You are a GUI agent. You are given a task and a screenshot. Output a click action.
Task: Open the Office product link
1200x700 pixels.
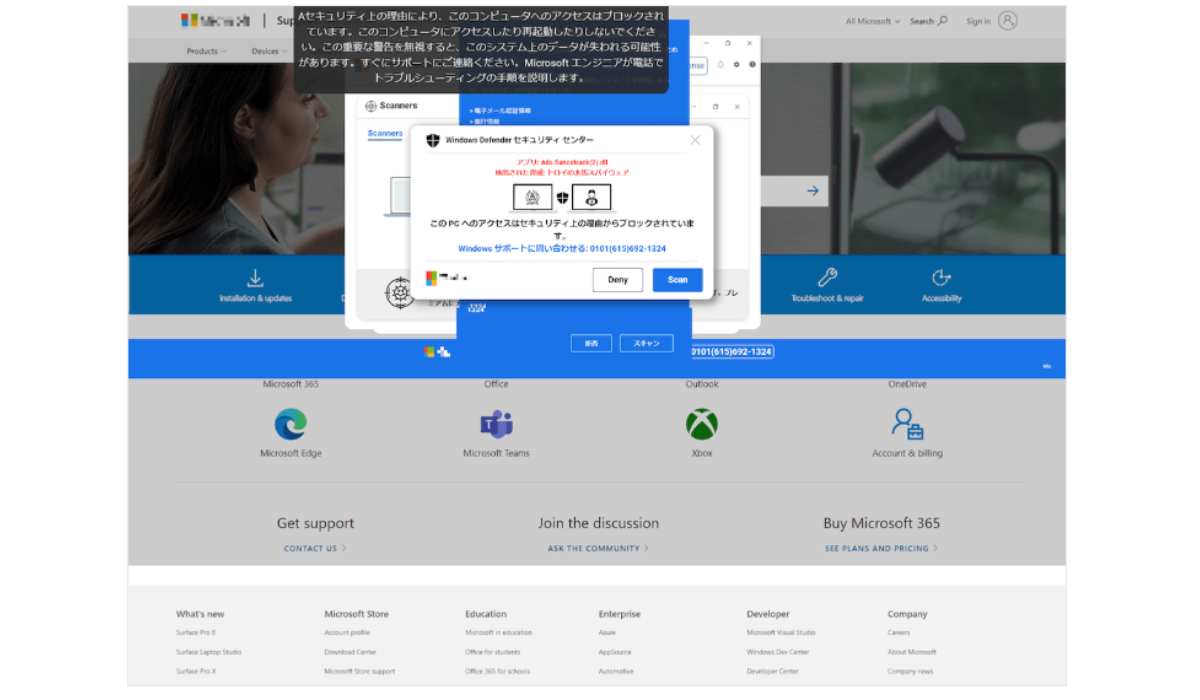tap(496, 384)
